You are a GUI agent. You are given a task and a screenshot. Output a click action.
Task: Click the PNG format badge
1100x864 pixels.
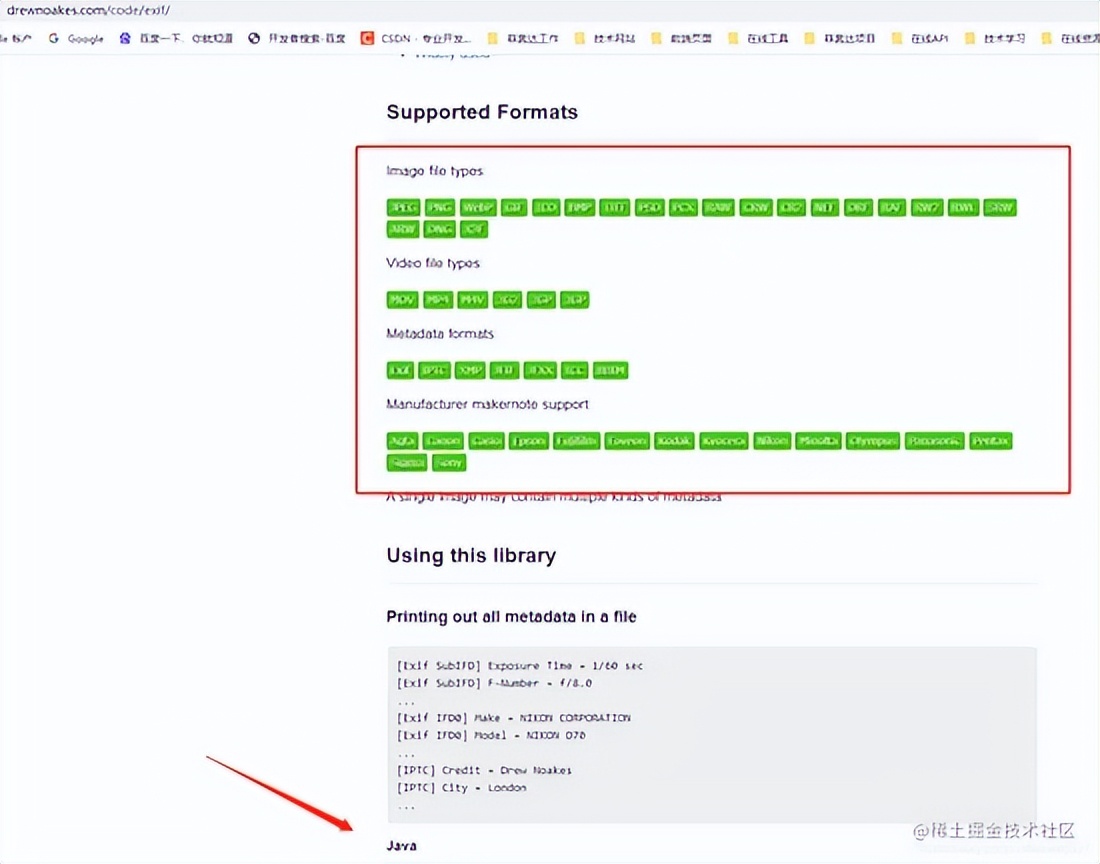point(440,208)
